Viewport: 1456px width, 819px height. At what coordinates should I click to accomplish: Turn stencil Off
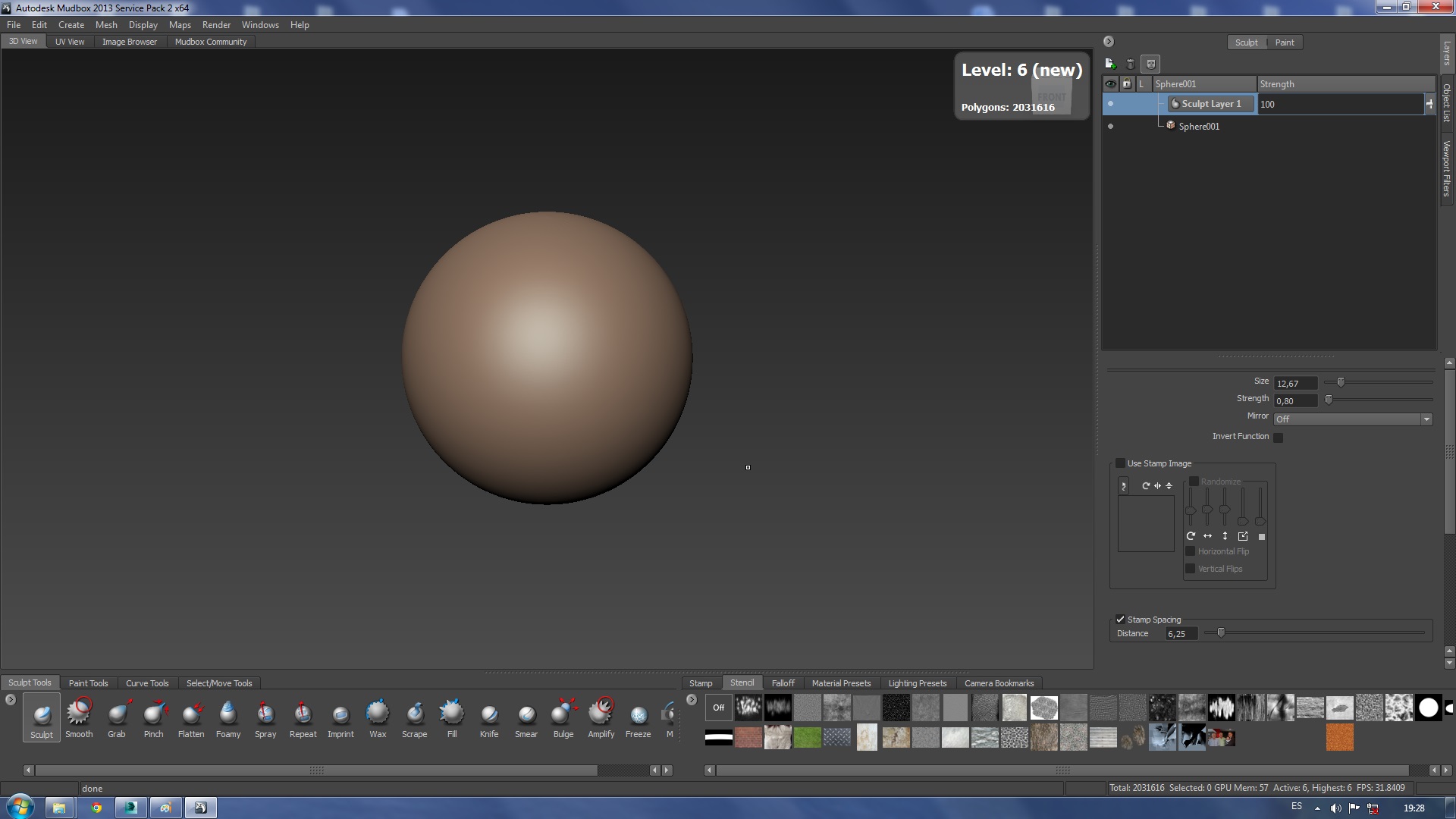[x=718, y=708]
